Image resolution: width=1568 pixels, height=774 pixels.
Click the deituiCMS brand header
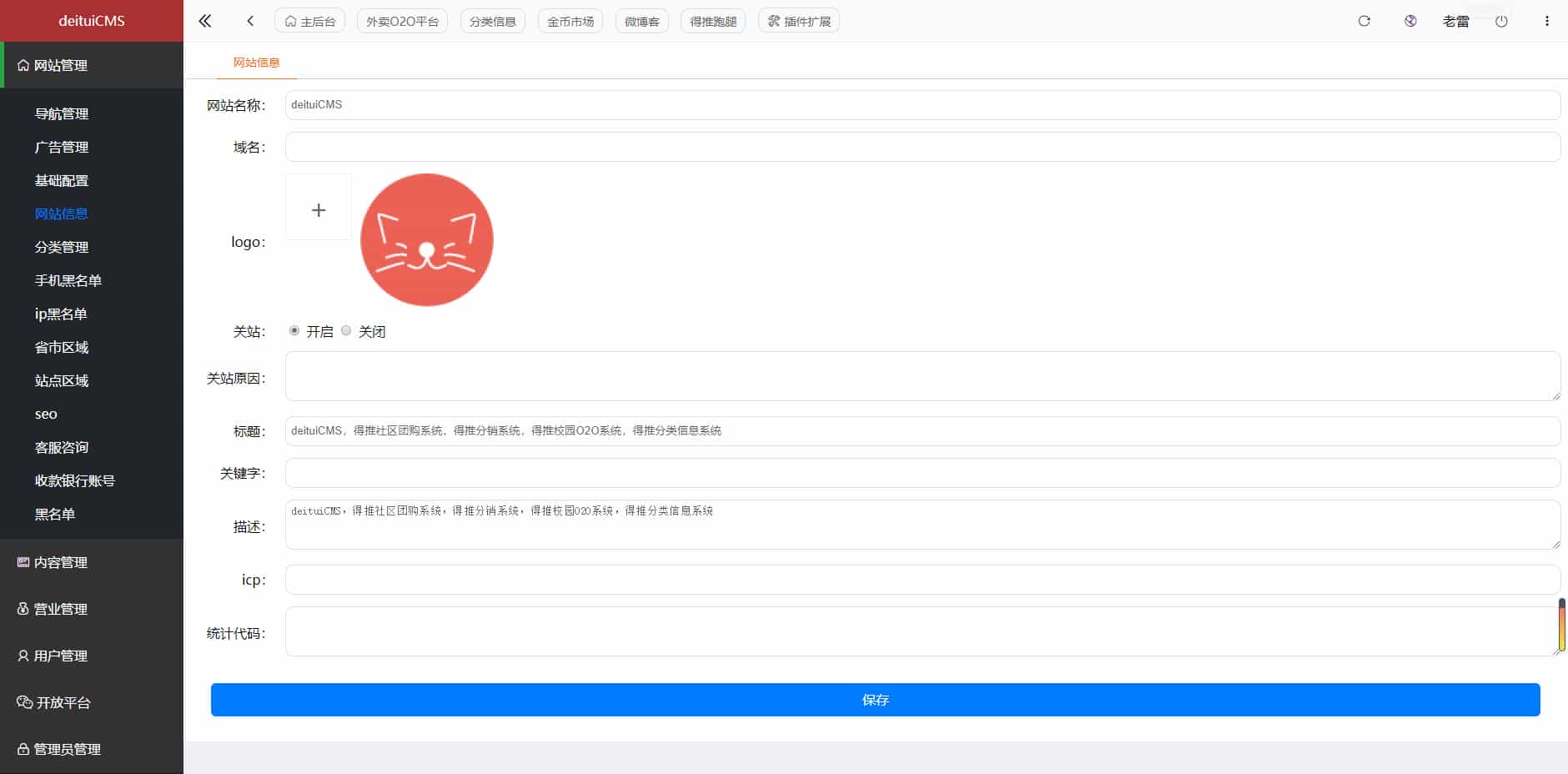[92, 21]
